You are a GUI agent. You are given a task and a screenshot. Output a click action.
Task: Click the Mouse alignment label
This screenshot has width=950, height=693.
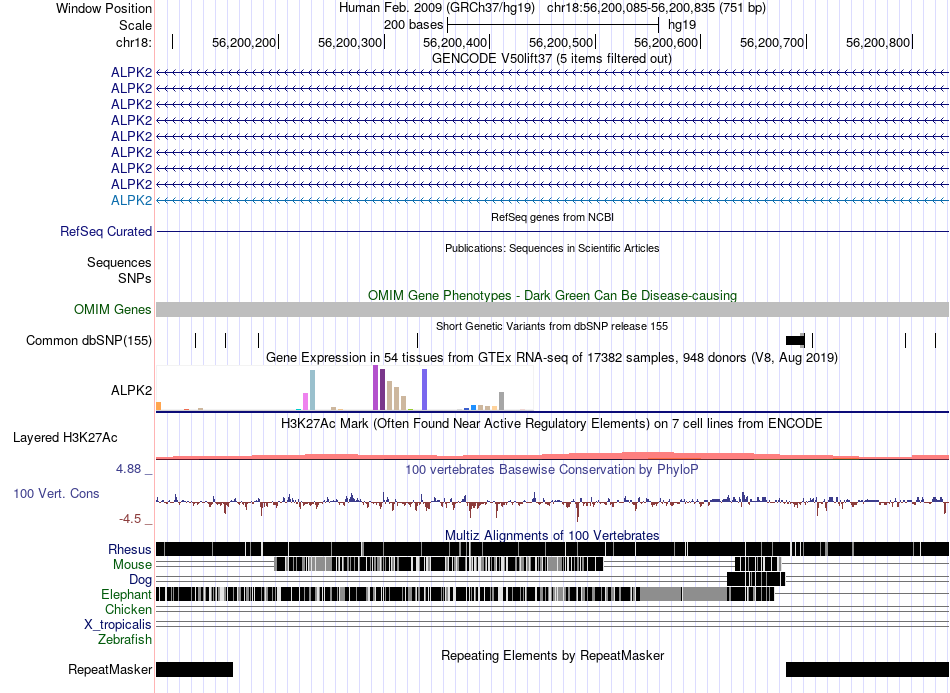[132, 565]
